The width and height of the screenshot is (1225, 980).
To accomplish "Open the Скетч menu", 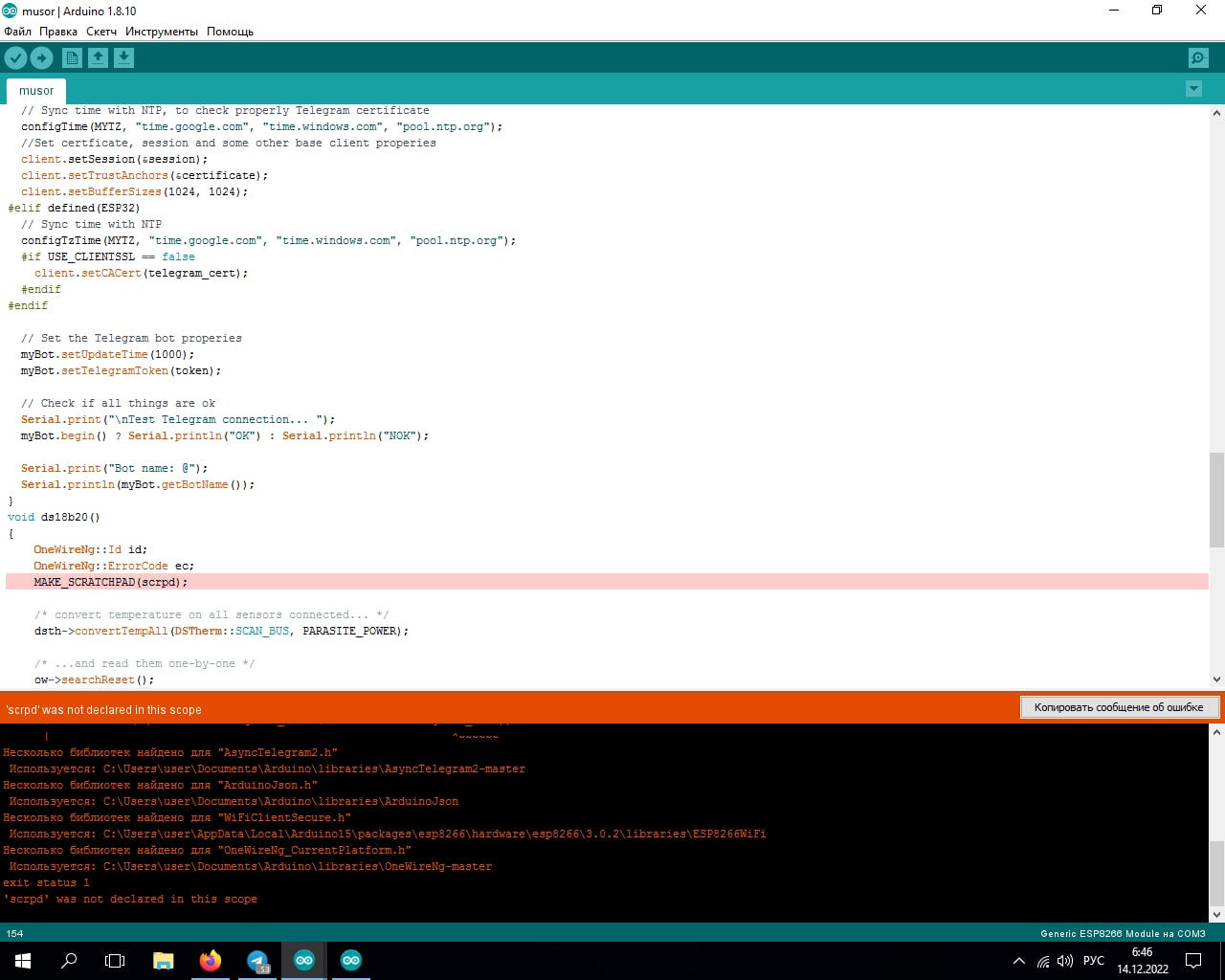I will 101,32.
